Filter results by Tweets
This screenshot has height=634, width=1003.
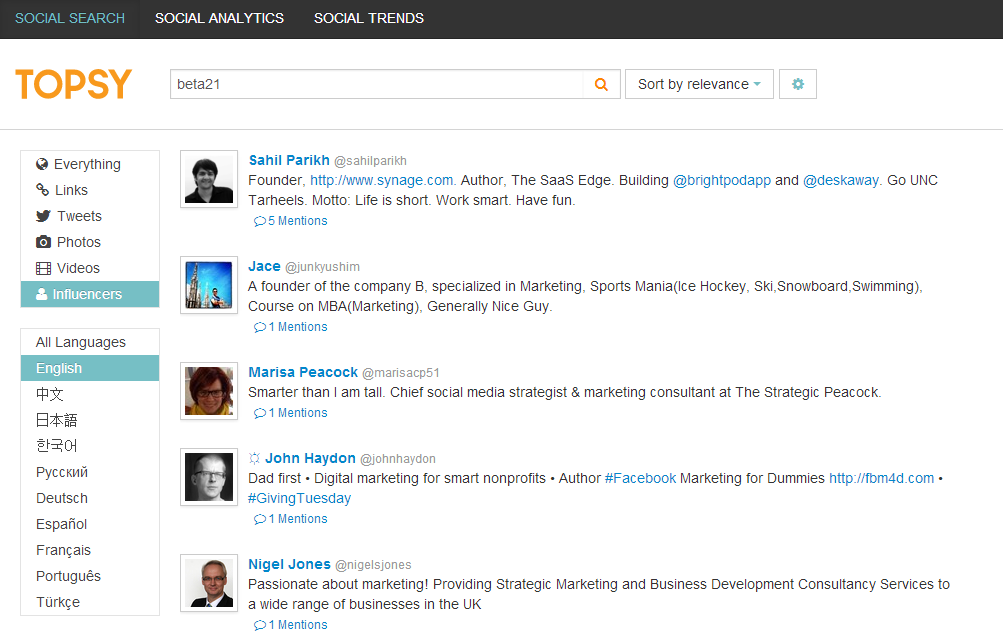tap(79, 216)
